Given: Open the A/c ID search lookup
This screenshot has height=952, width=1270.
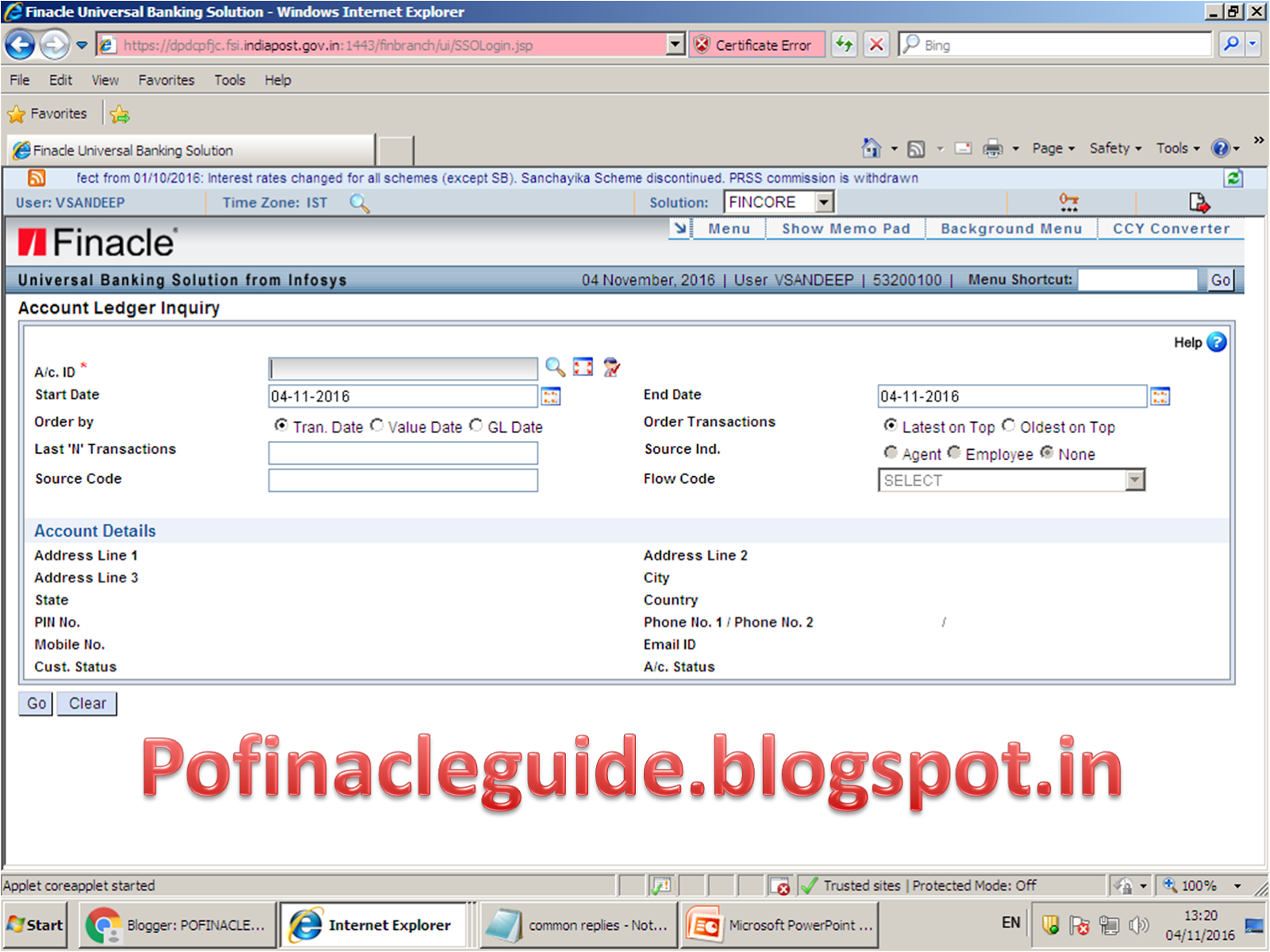Looking at the screenshot, I should [556, 367].
